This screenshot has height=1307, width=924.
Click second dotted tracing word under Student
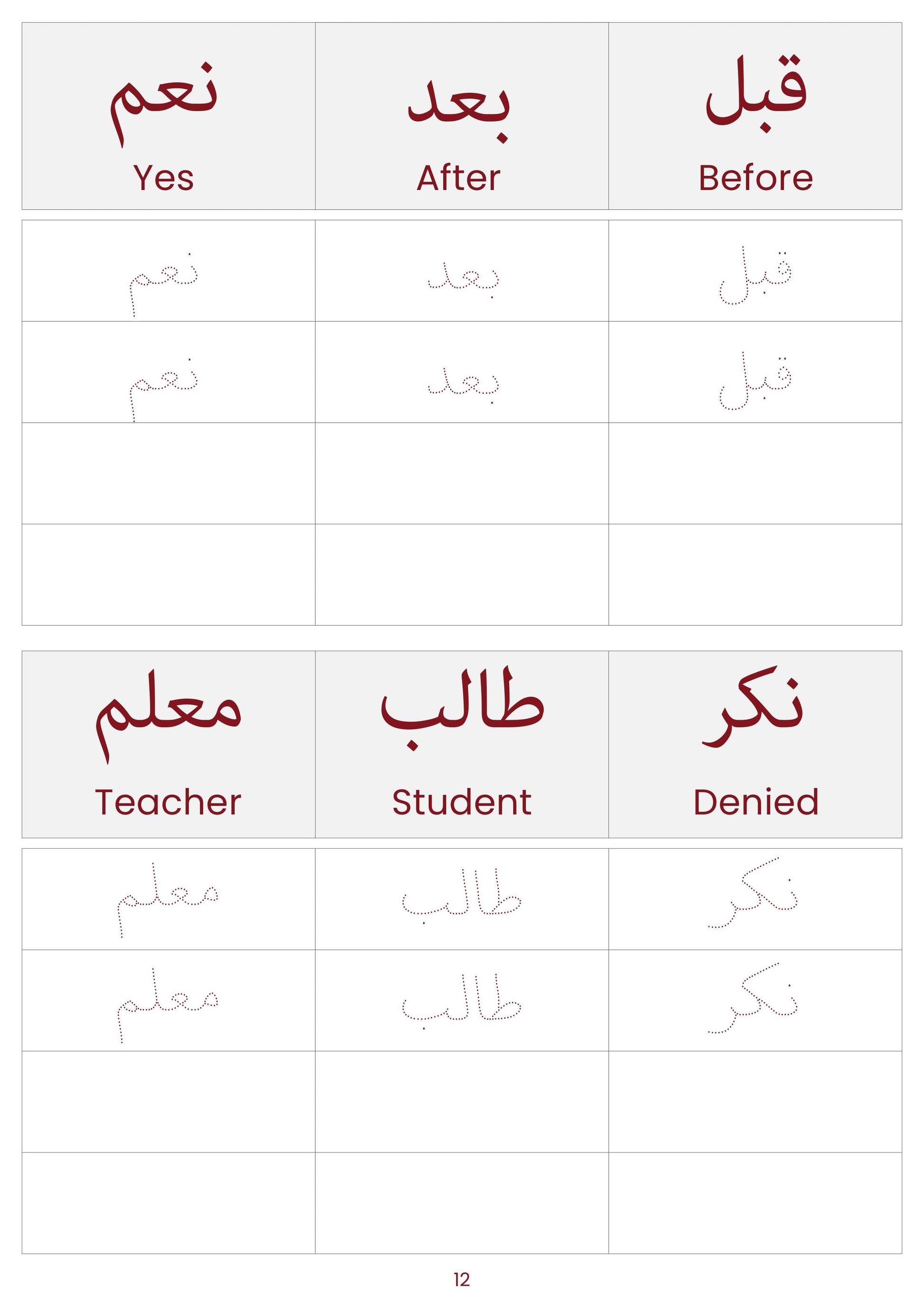point(462,1002)
